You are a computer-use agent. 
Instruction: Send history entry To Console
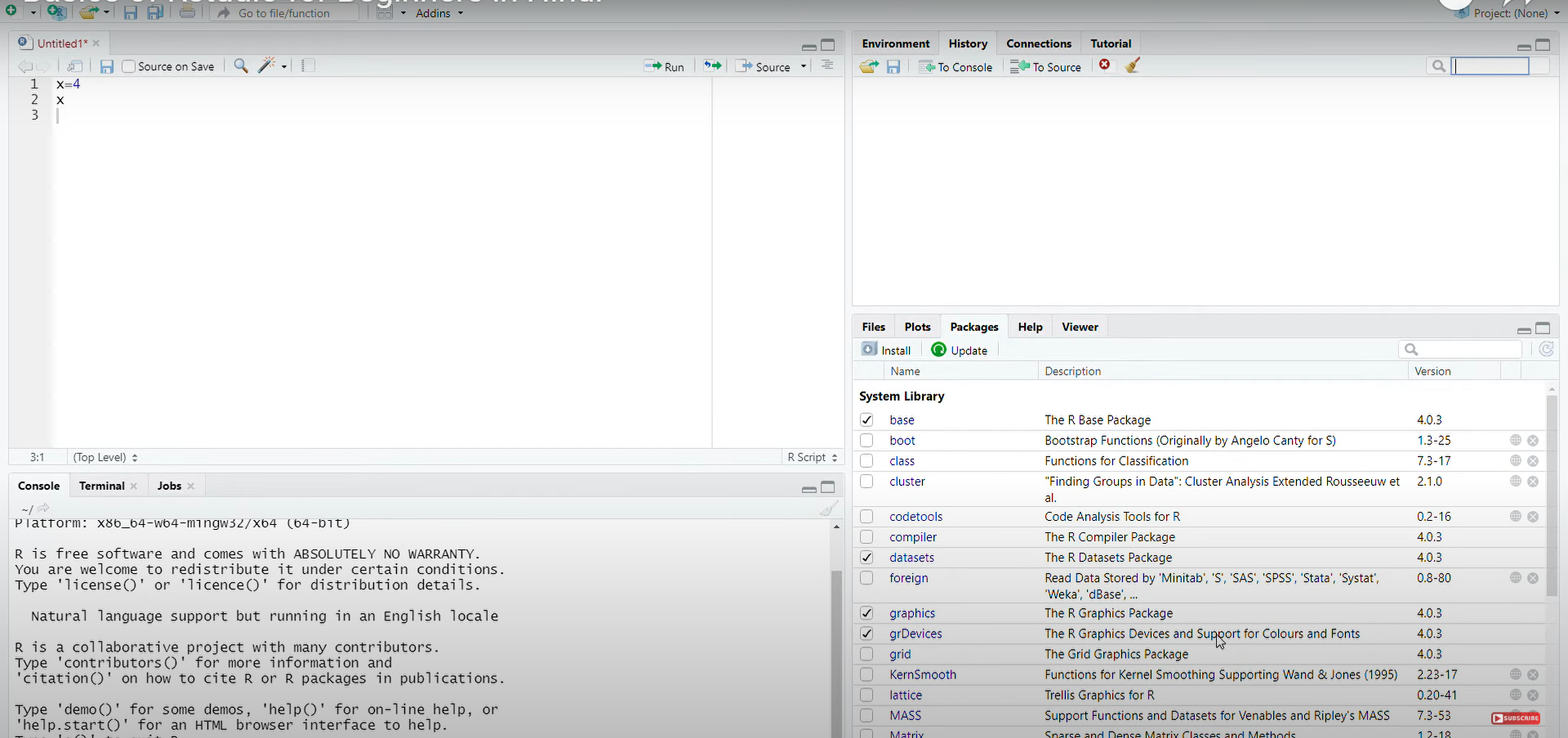[x=955, y=66]
